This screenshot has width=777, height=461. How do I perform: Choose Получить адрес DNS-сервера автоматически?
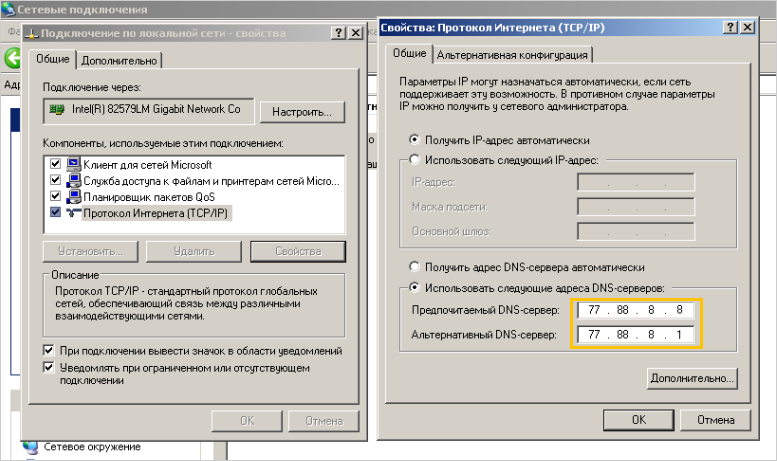tap(414, 268)
